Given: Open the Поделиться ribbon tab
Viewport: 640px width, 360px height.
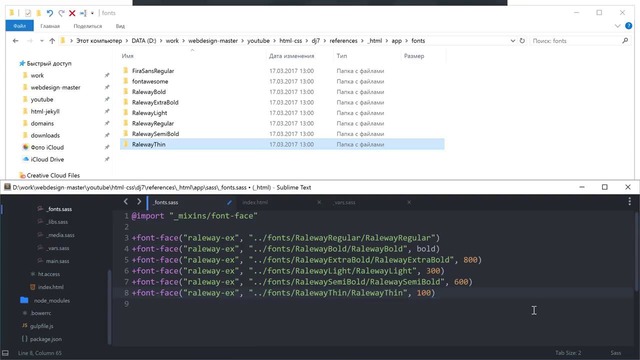Looking at the screenshot, I should click(88, 26).
